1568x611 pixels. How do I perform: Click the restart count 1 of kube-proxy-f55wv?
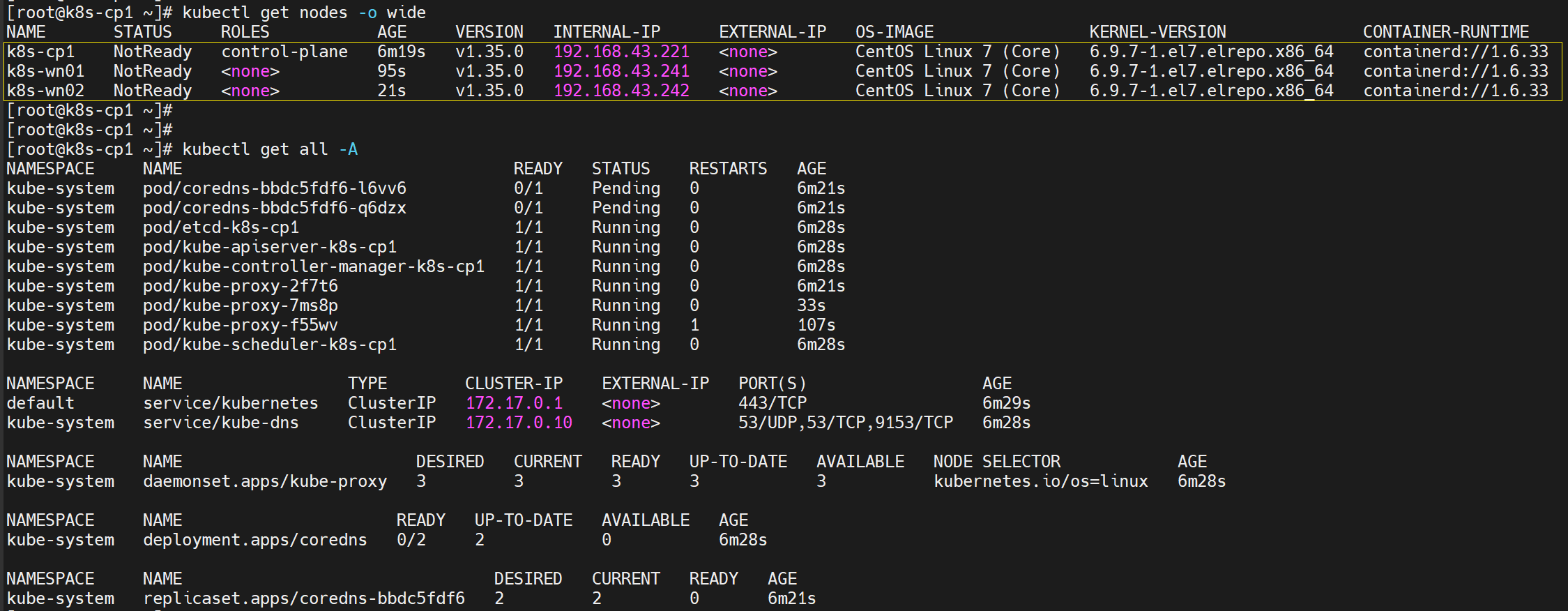[694, 325]
